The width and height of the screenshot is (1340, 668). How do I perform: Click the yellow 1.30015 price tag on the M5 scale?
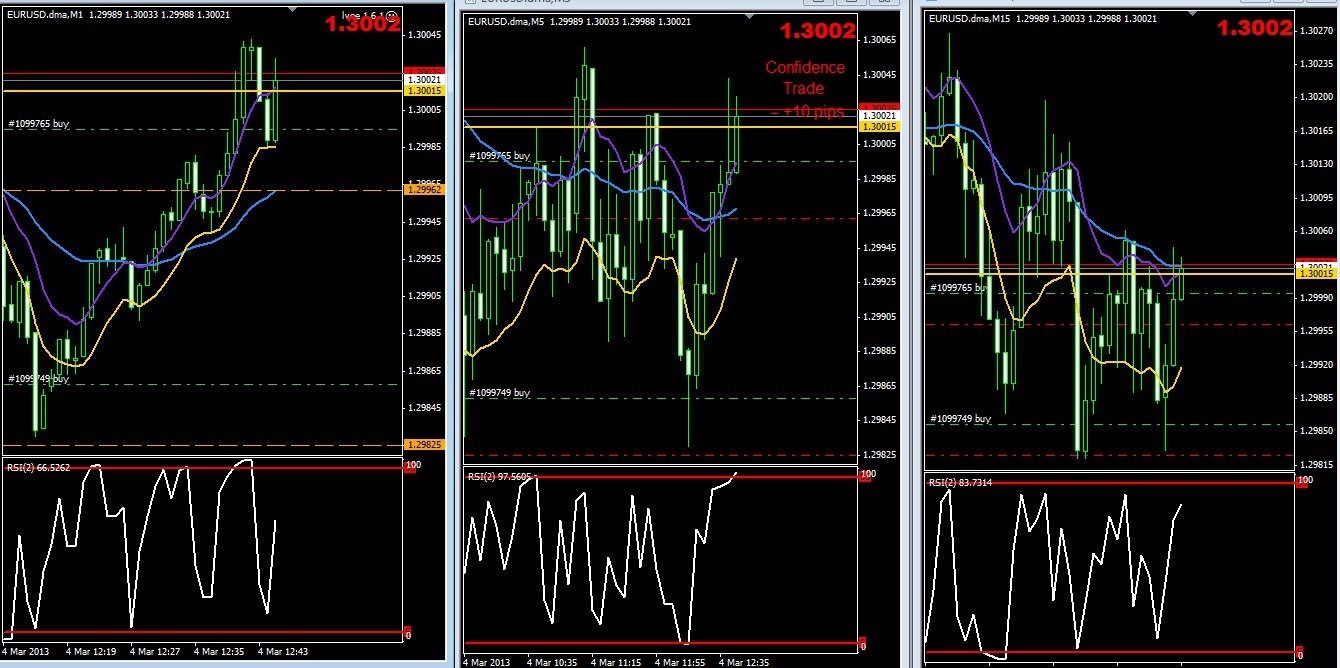coord(881,127)
